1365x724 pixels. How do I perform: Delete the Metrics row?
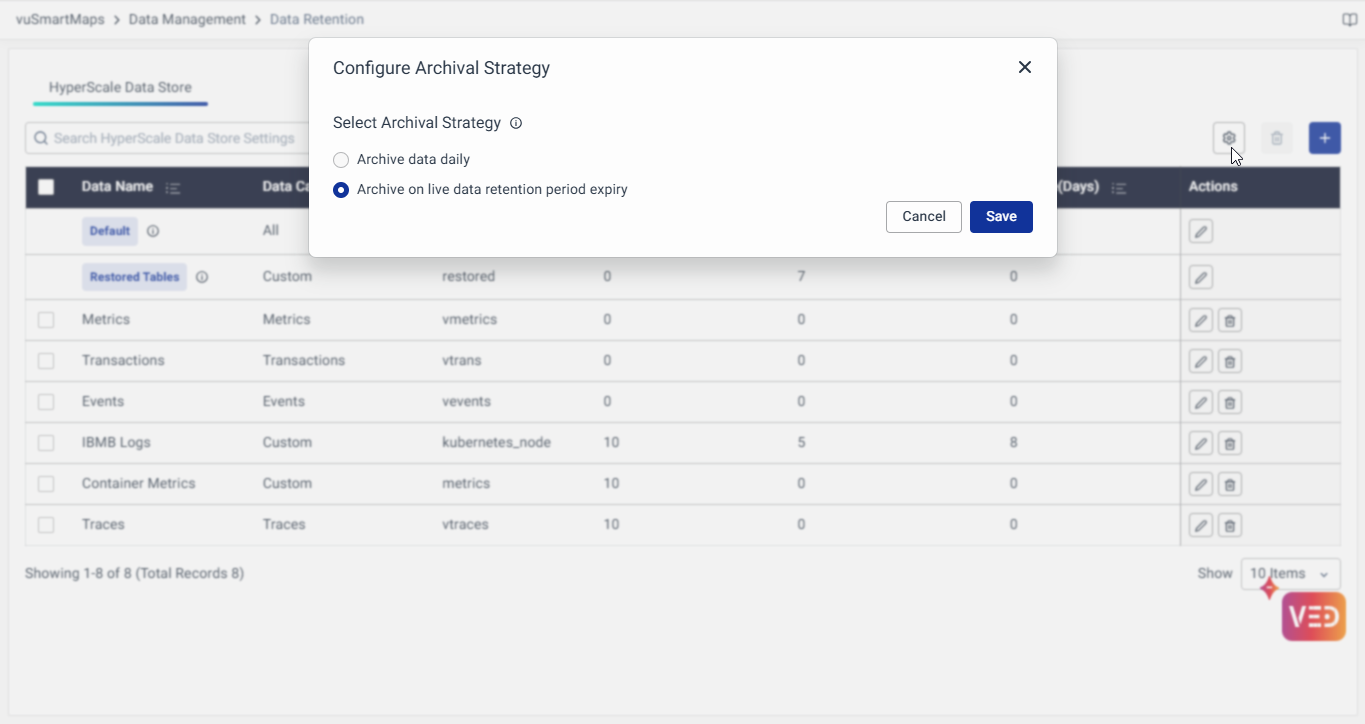point(1230,321)
